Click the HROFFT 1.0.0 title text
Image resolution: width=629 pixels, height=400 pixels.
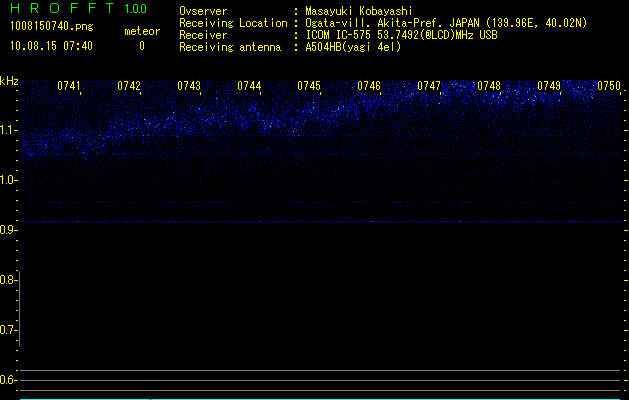(78, 8)
